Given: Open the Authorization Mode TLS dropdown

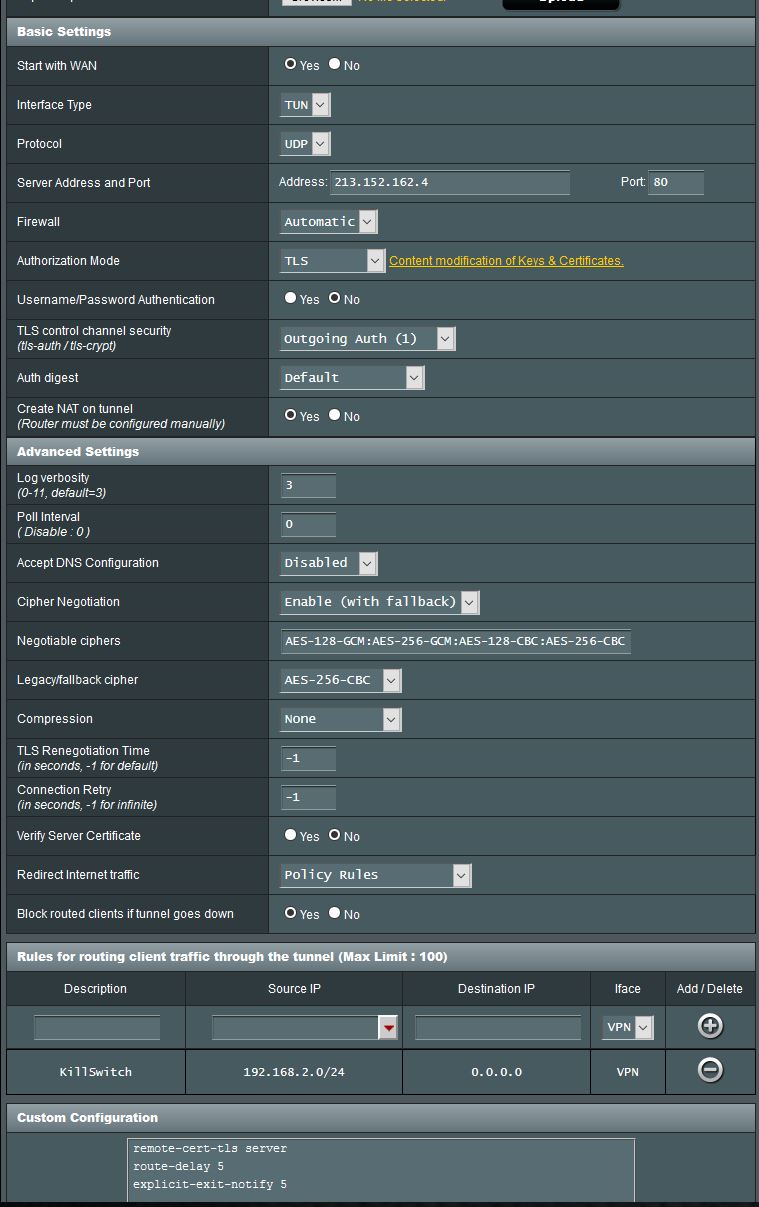Looking at the screenshot, I should (333, 261).
